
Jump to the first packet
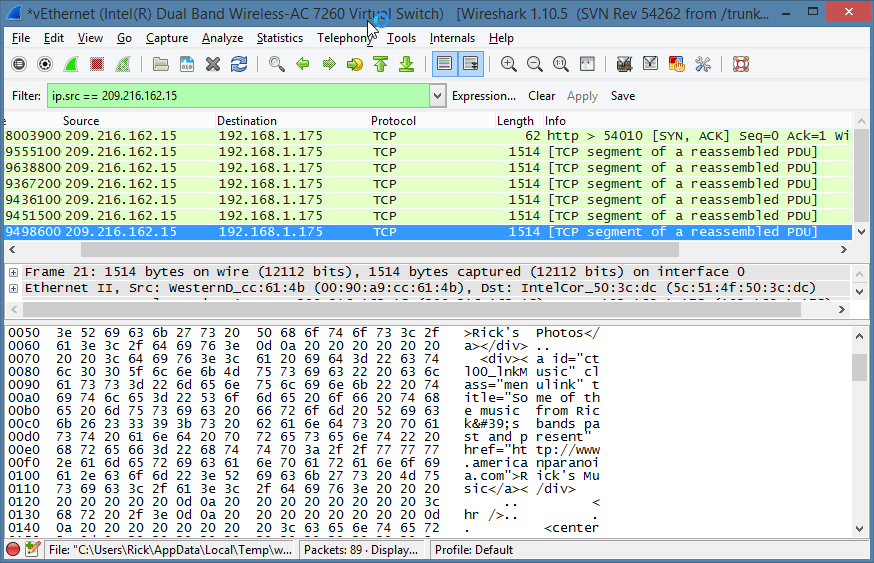click(381, 64)
